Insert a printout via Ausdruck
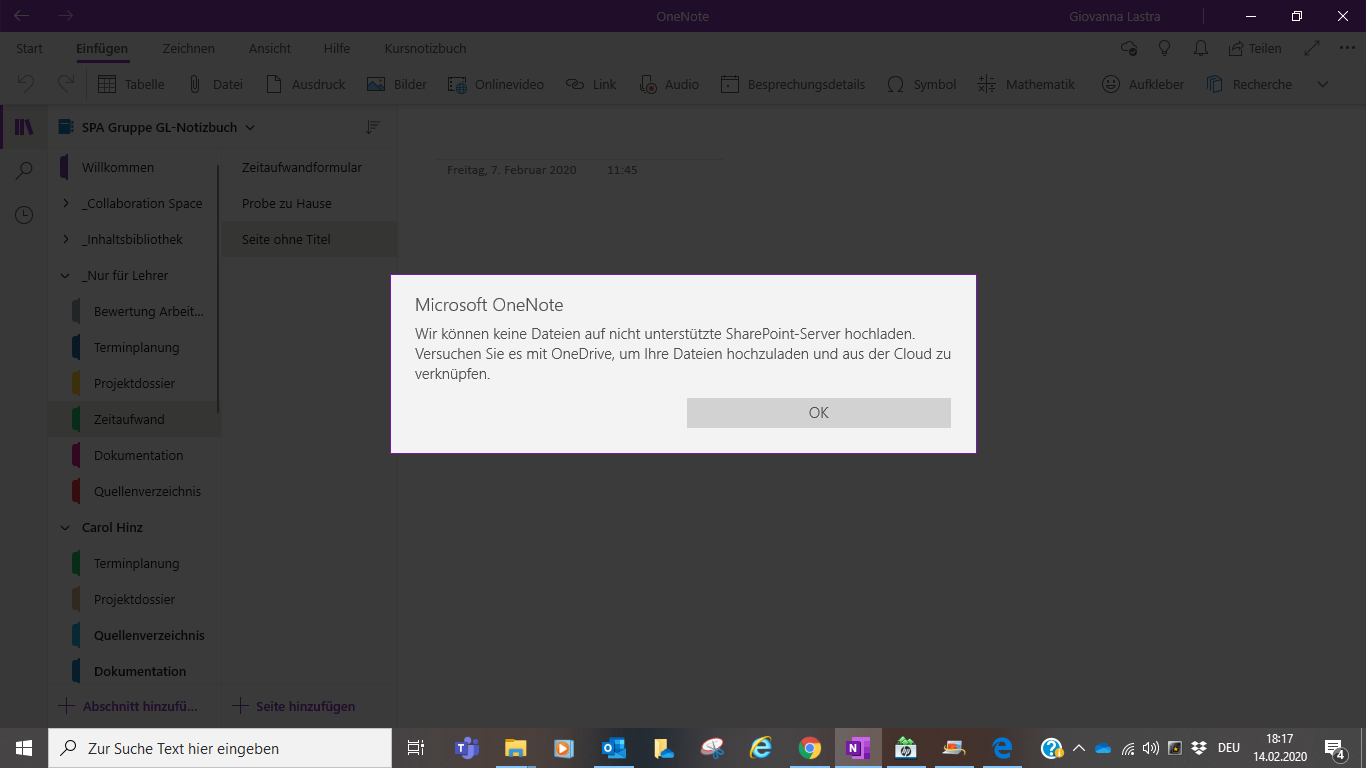Screen dimensions: 1366x768 point(305,85)
